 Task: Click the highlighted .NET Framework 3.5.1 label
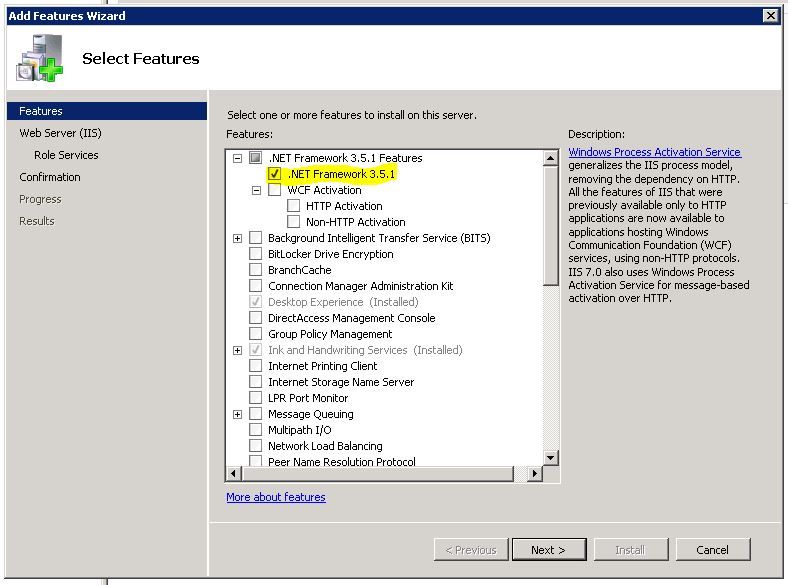point(341,174)
